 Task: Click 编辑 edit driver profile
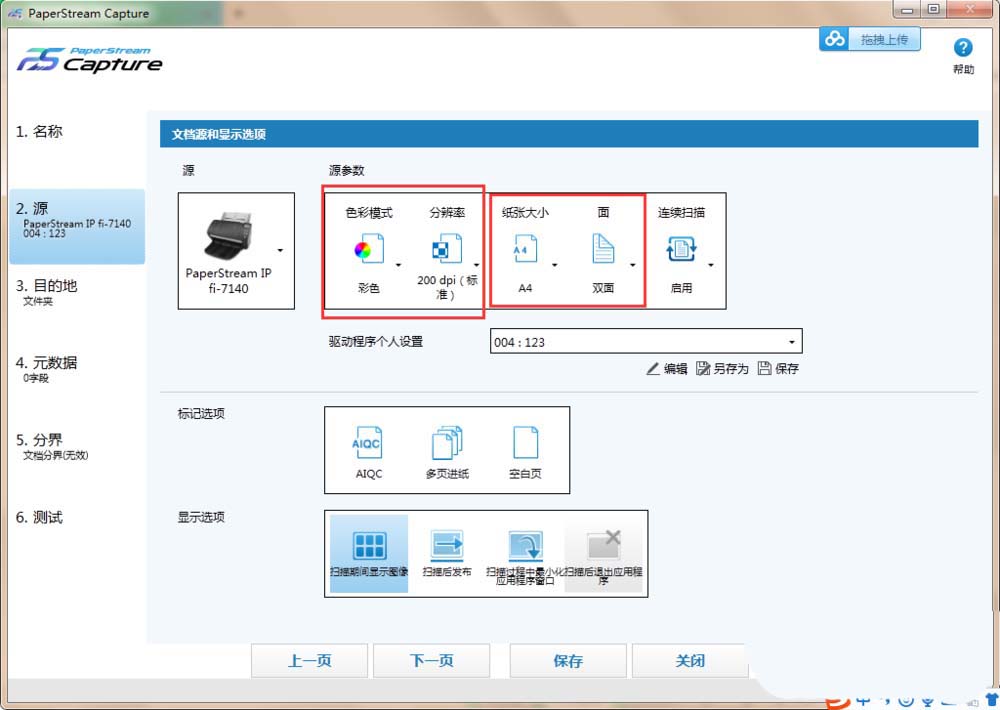(667, 369)
